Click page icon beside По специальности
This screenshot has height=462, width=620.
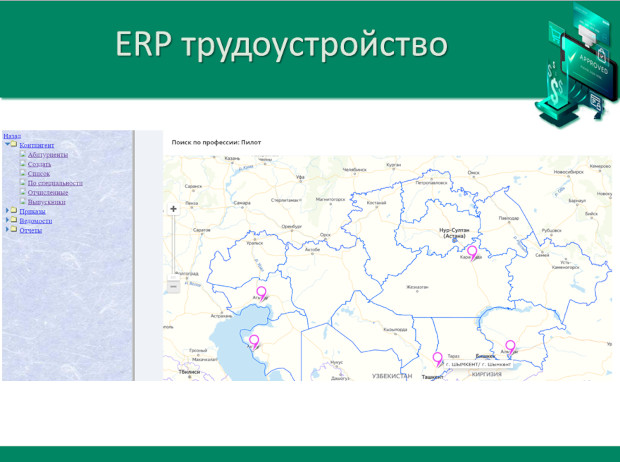[x=23, y=183]
